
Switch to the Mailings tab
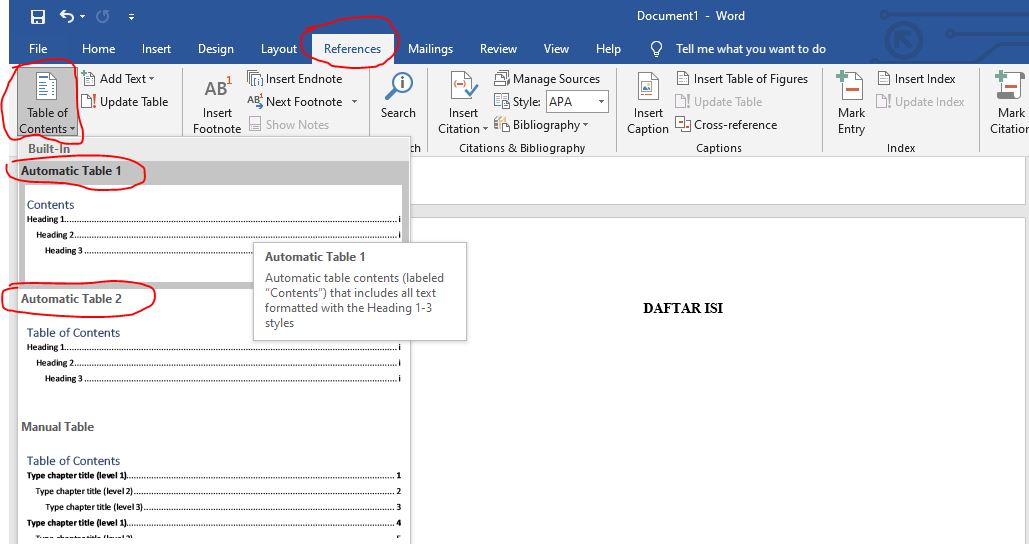(x=430, y=49)
